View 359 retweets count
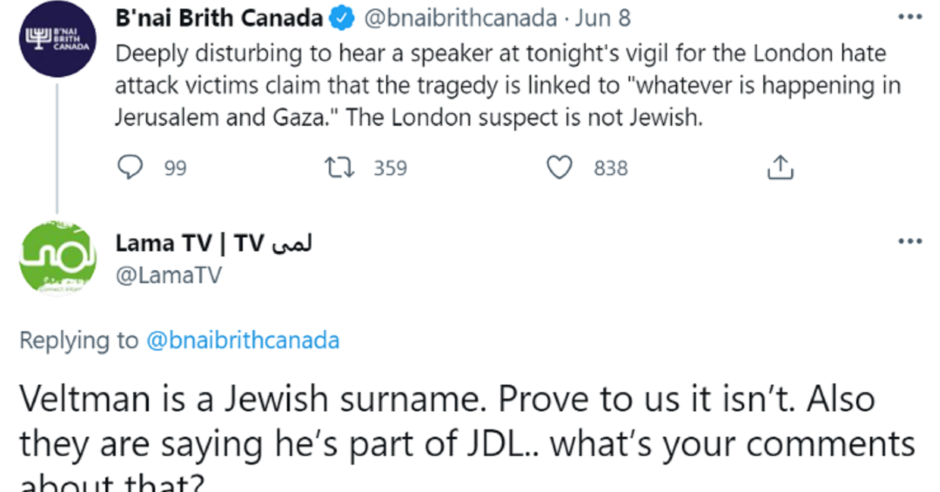The width and height of the screenshot is (940, 492). pyautogui.click(x=390, y=168)
